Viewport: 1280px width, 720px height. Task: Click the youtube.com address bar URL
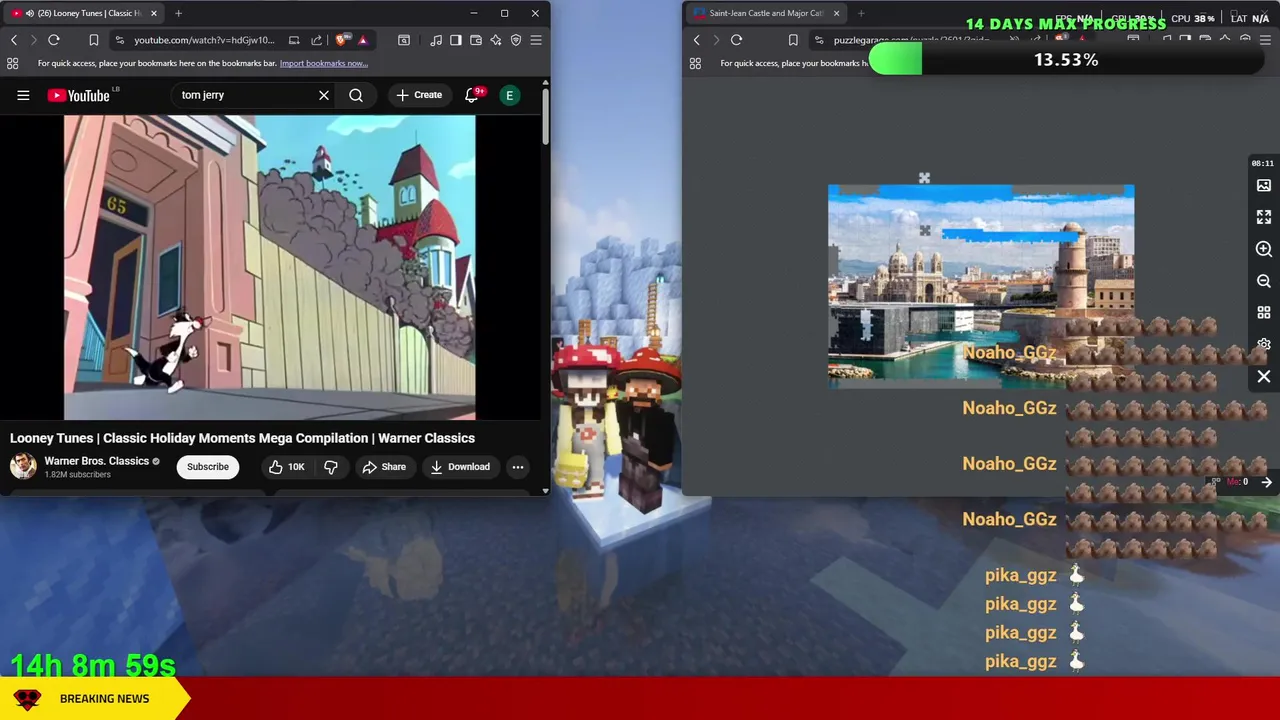pyautogui.click(x=204, y=40)
